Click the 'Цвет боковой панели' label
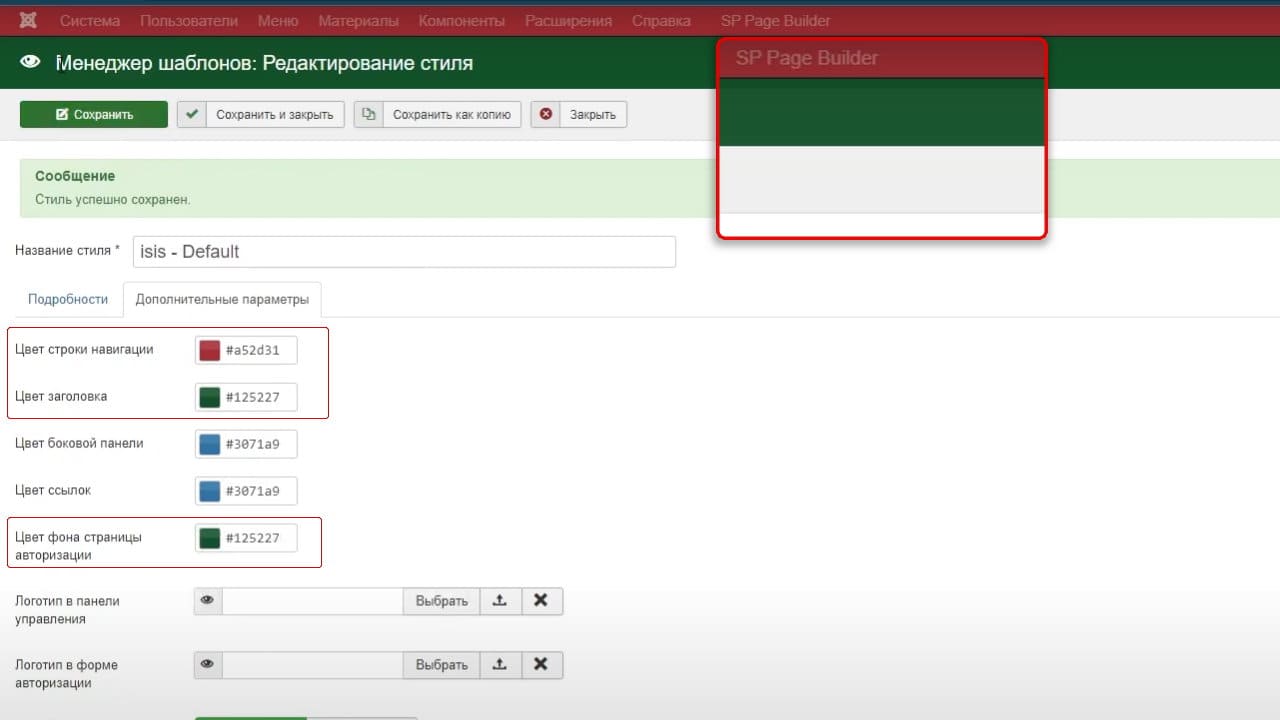1280x720 pixels. (79, 443)
